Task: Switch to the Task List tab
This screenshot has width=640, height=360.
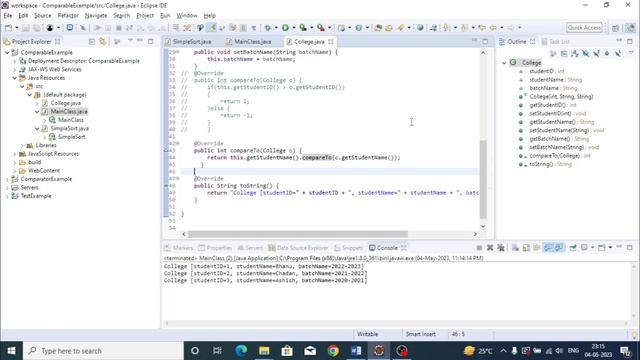Action: click(x=556, y=42)
